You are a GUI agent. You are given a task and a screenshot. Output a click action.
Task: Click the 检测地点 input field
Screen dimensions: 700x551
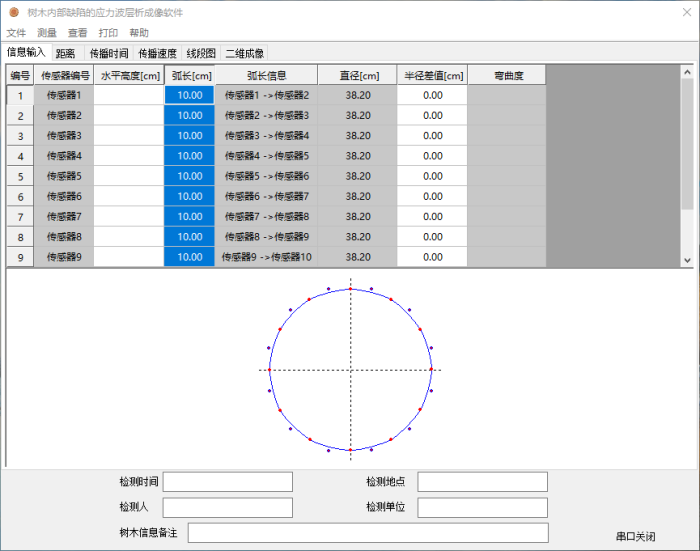[482, 482]
